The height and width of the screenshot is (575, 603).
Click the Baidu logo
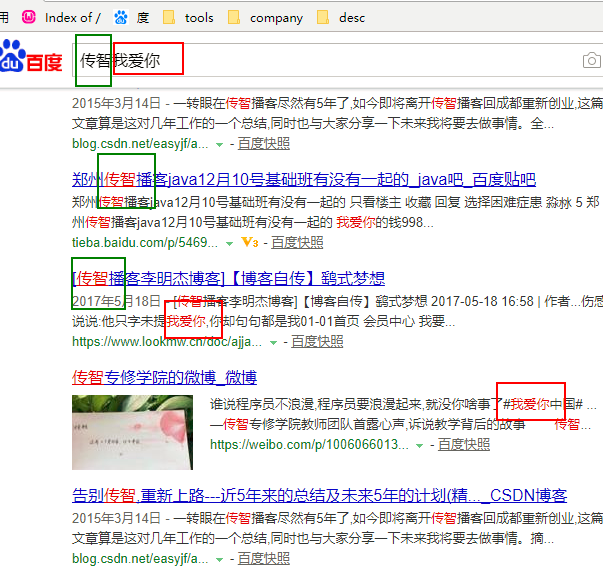(x=32, y=61)
